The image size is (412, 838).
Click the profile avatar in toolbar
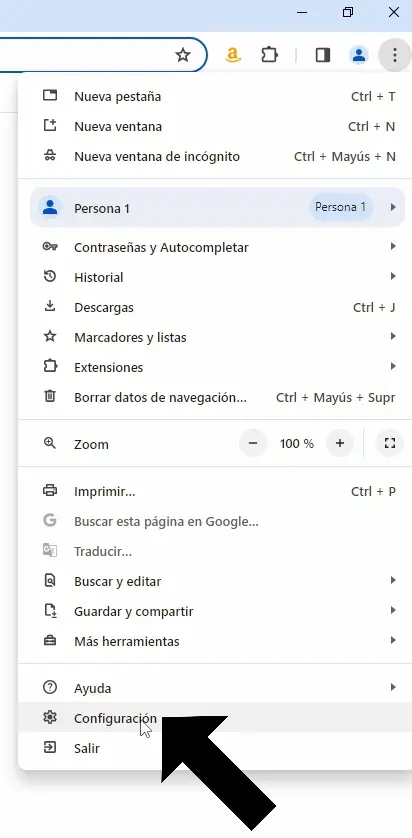[x=359, y=55]
